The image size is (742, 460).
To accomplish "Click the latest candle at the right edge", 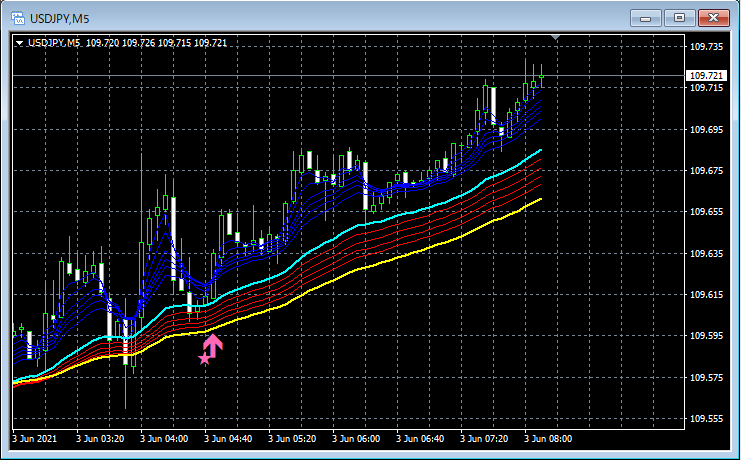I will point(541,76).
